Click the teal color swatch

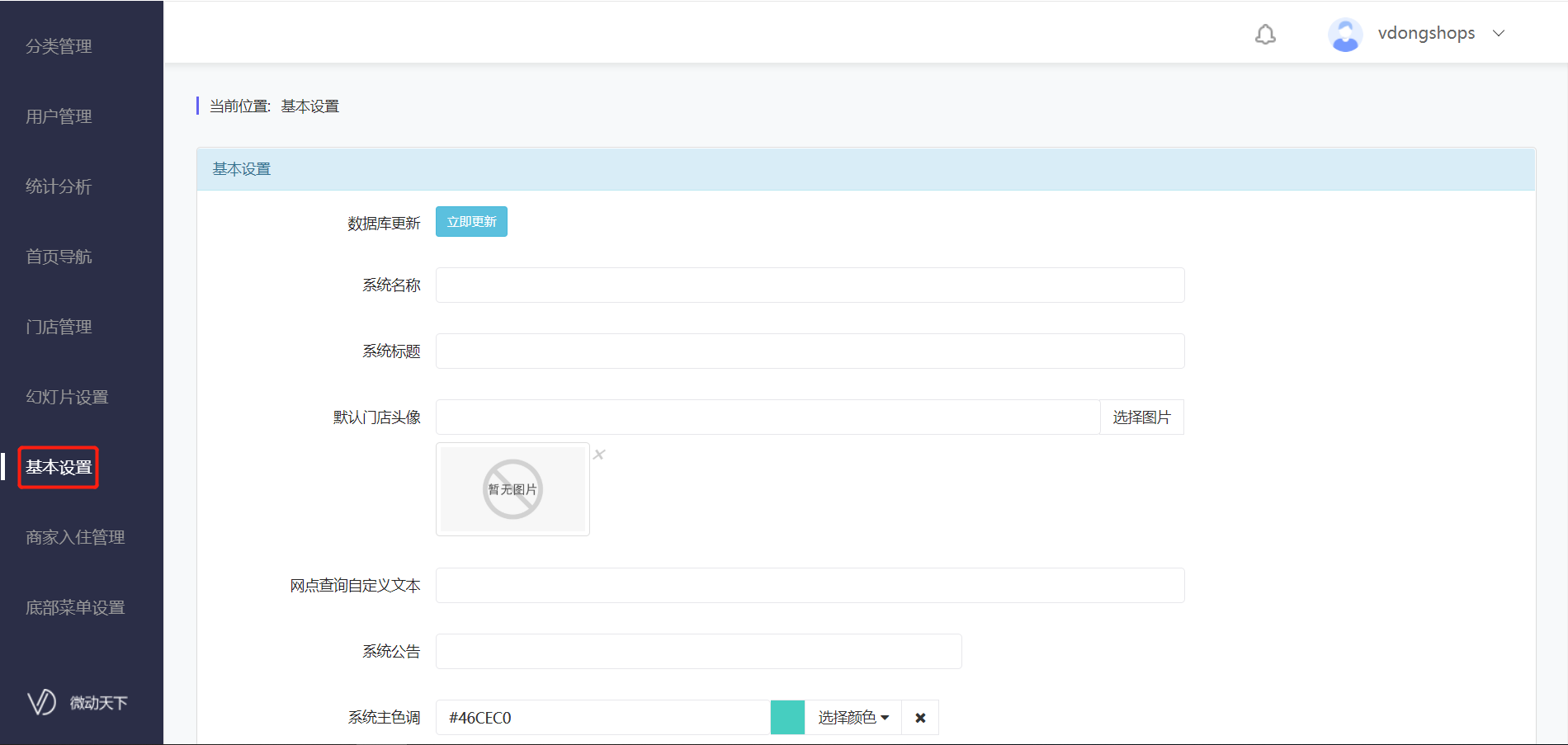[x=787, y=718]
